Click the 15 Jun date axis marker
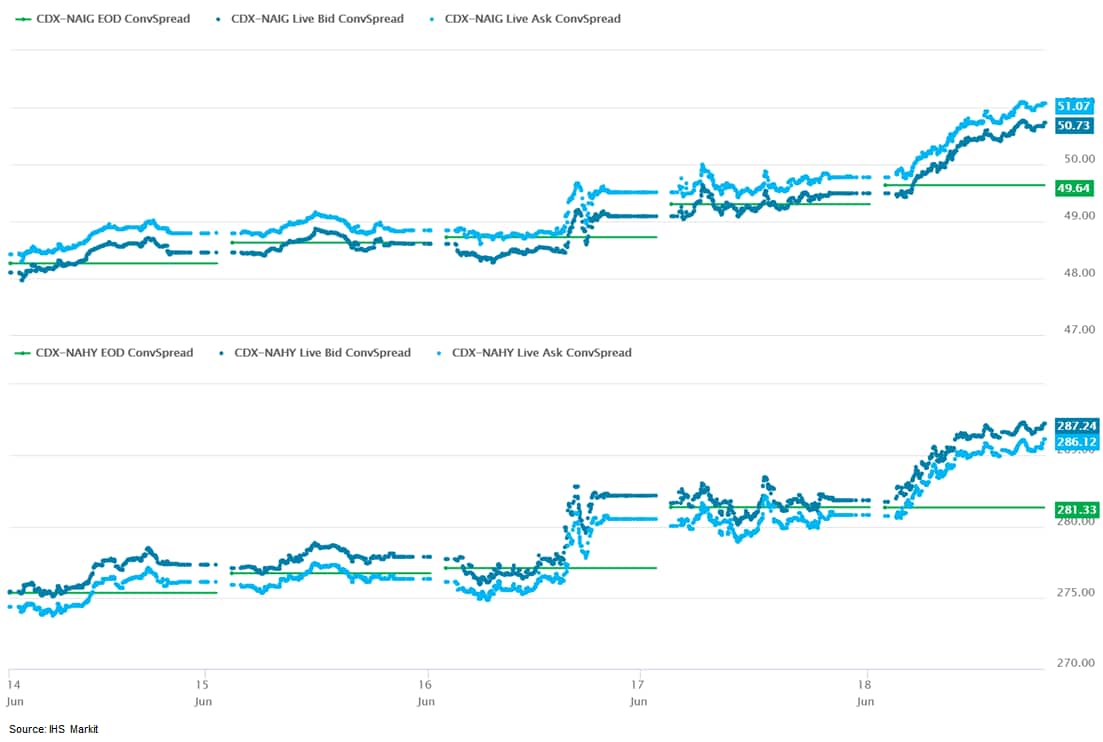The height and width of the screenshot is (742, 1103). 203,691
